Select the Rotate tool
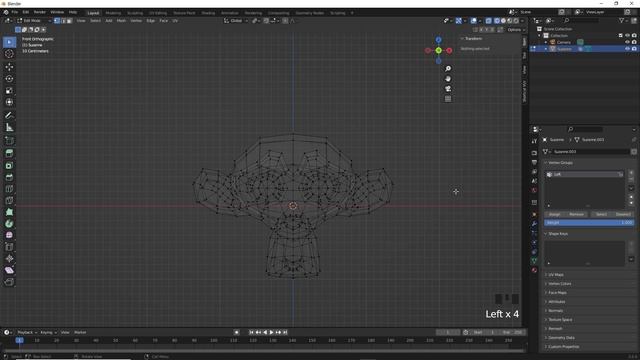Screen dimensions: 640x360 pyautogui.click(x=9, y=79)
